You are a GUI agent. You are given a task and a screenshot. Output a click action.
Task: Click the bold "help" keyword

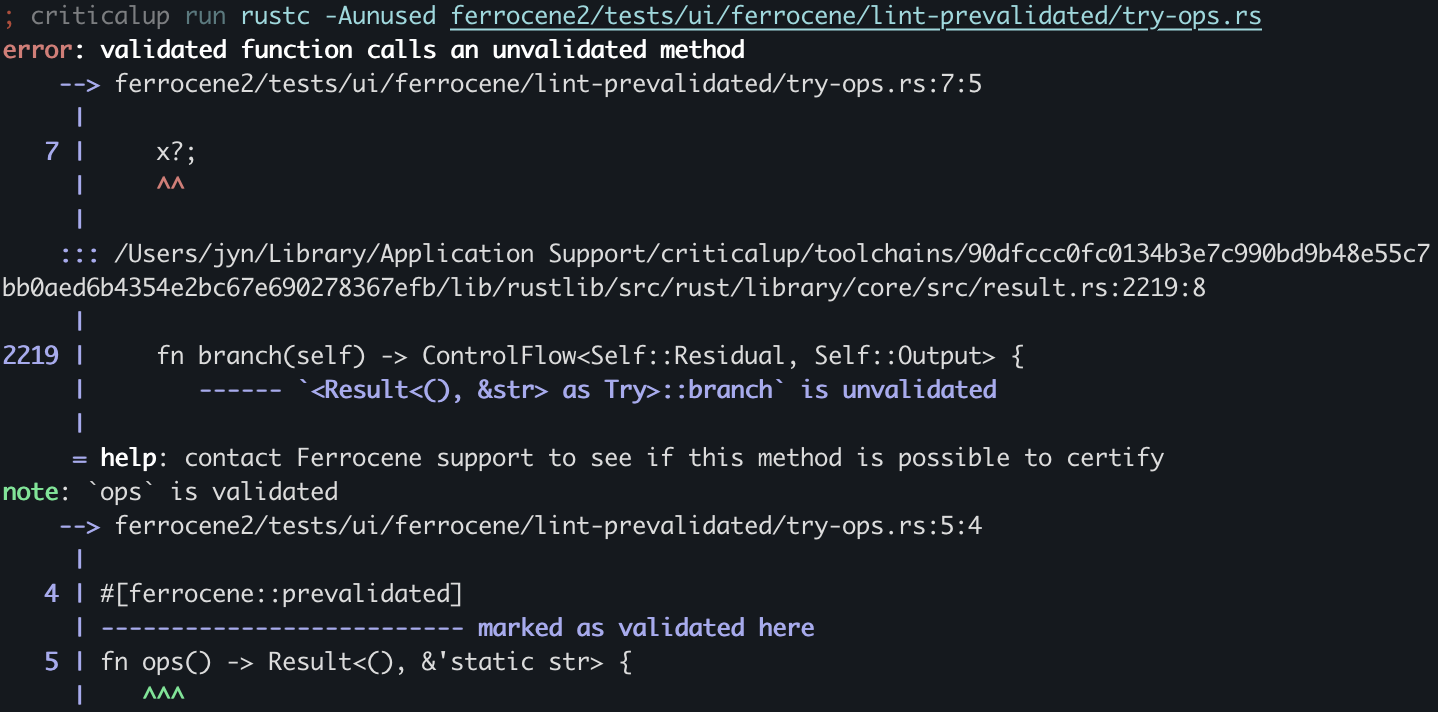point(128,457)
